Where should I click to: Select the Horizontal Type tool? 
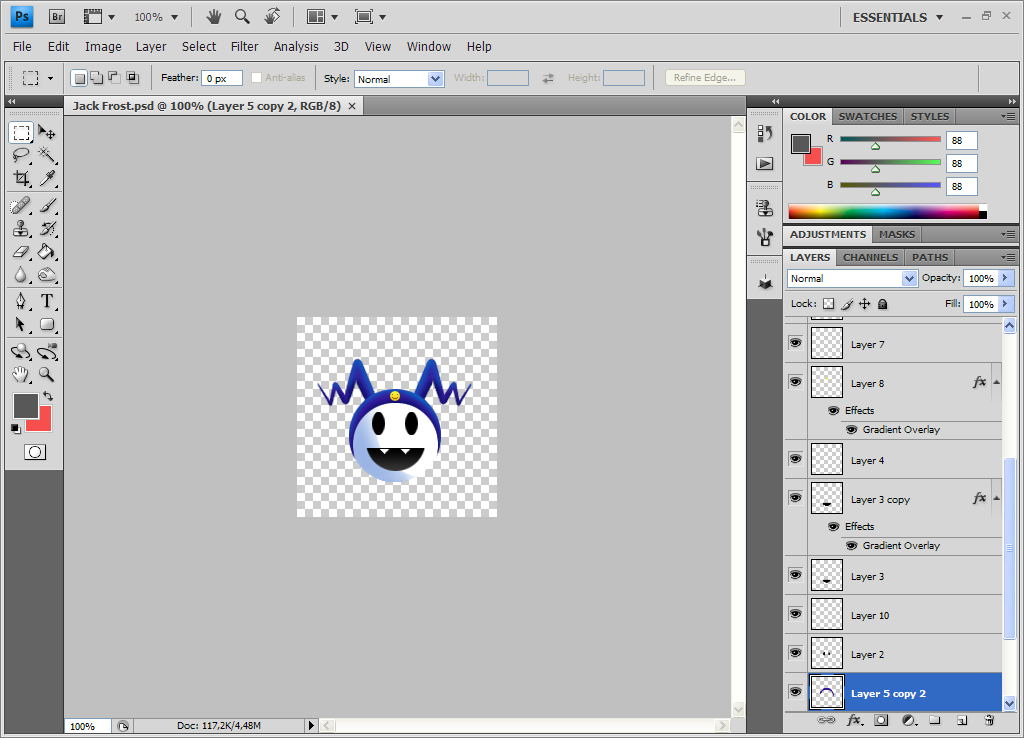pos(46,301)
